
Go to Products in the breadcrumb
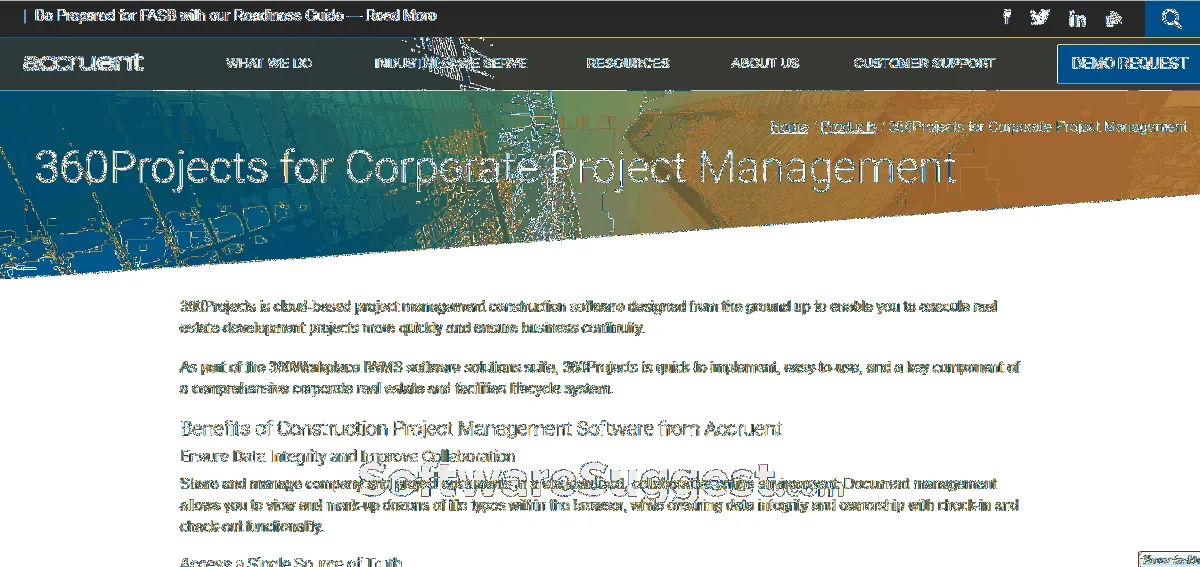click(849, 127)
